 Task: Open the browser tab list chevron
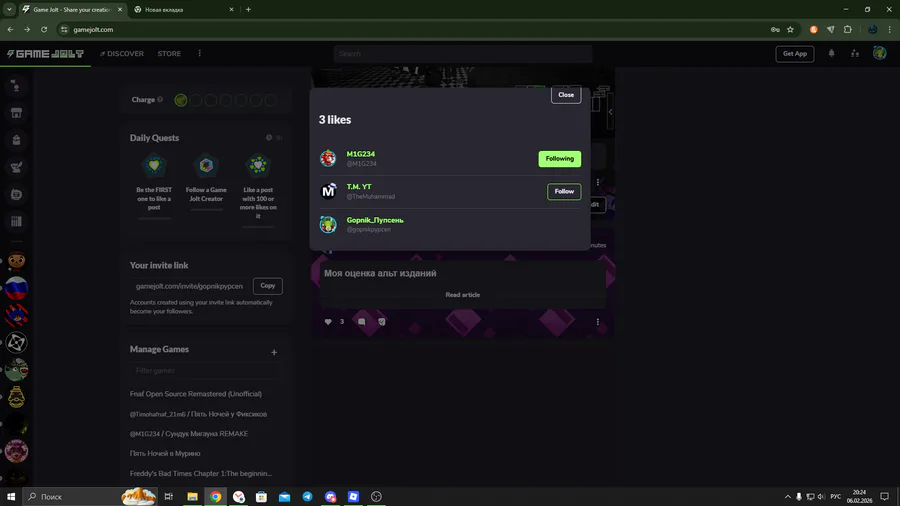point(9,10)
